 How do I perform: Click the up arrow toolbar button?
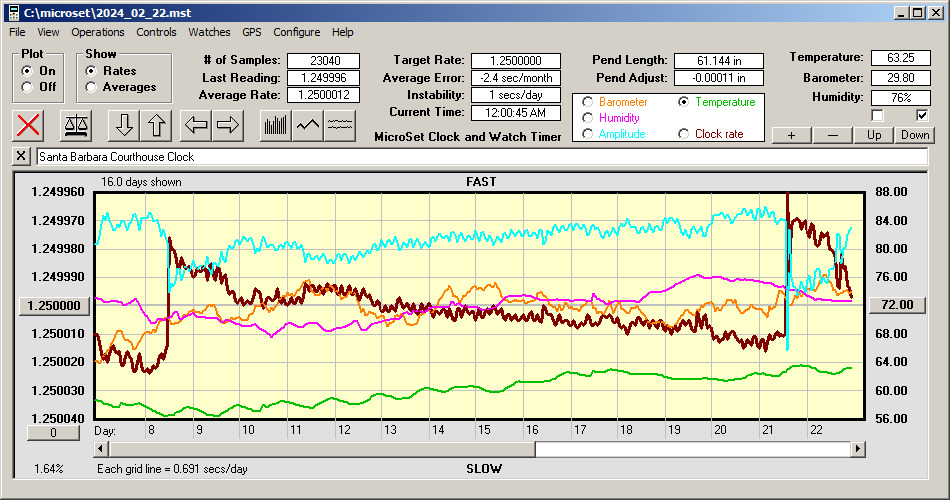point(156,125)
